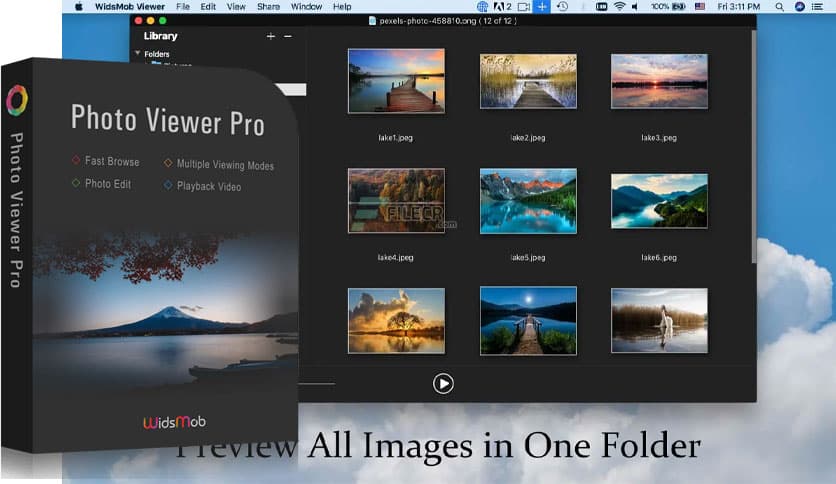
Task: Click the globe icon in menu bar
Action: [482, 6]
